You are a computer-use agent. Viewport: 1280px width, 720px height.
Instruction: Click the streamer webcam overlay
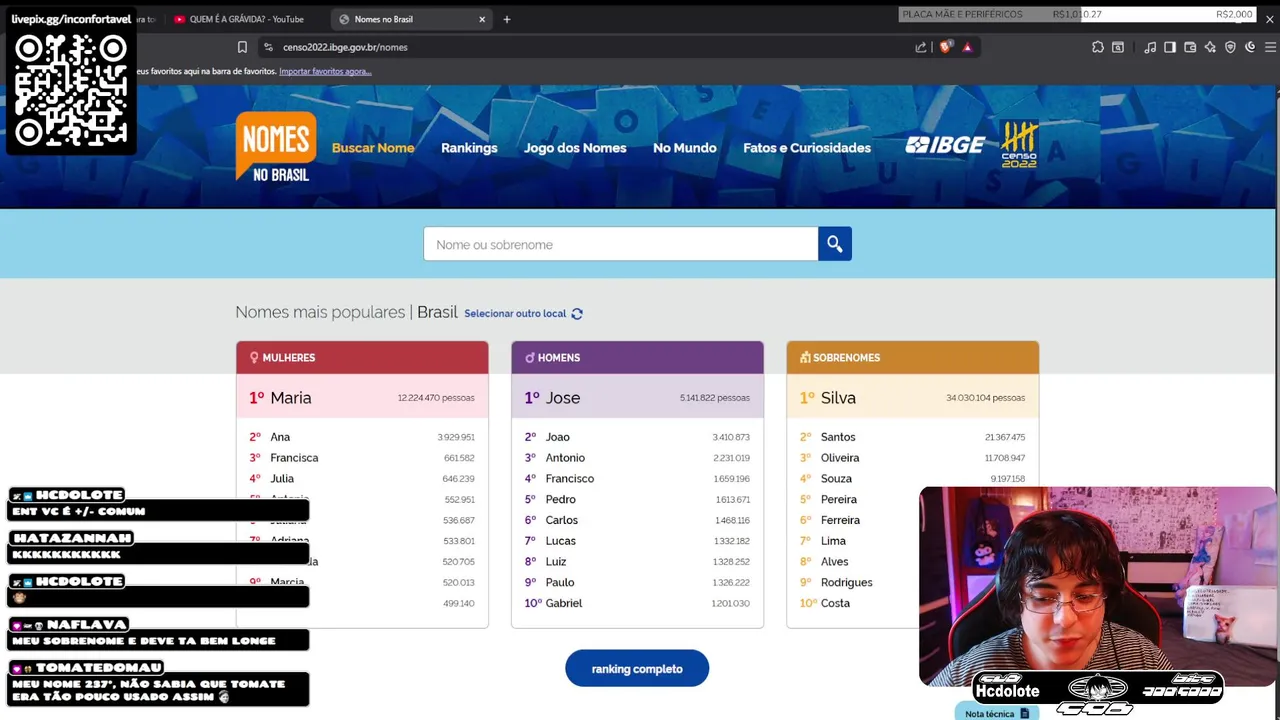point(1097,587)
